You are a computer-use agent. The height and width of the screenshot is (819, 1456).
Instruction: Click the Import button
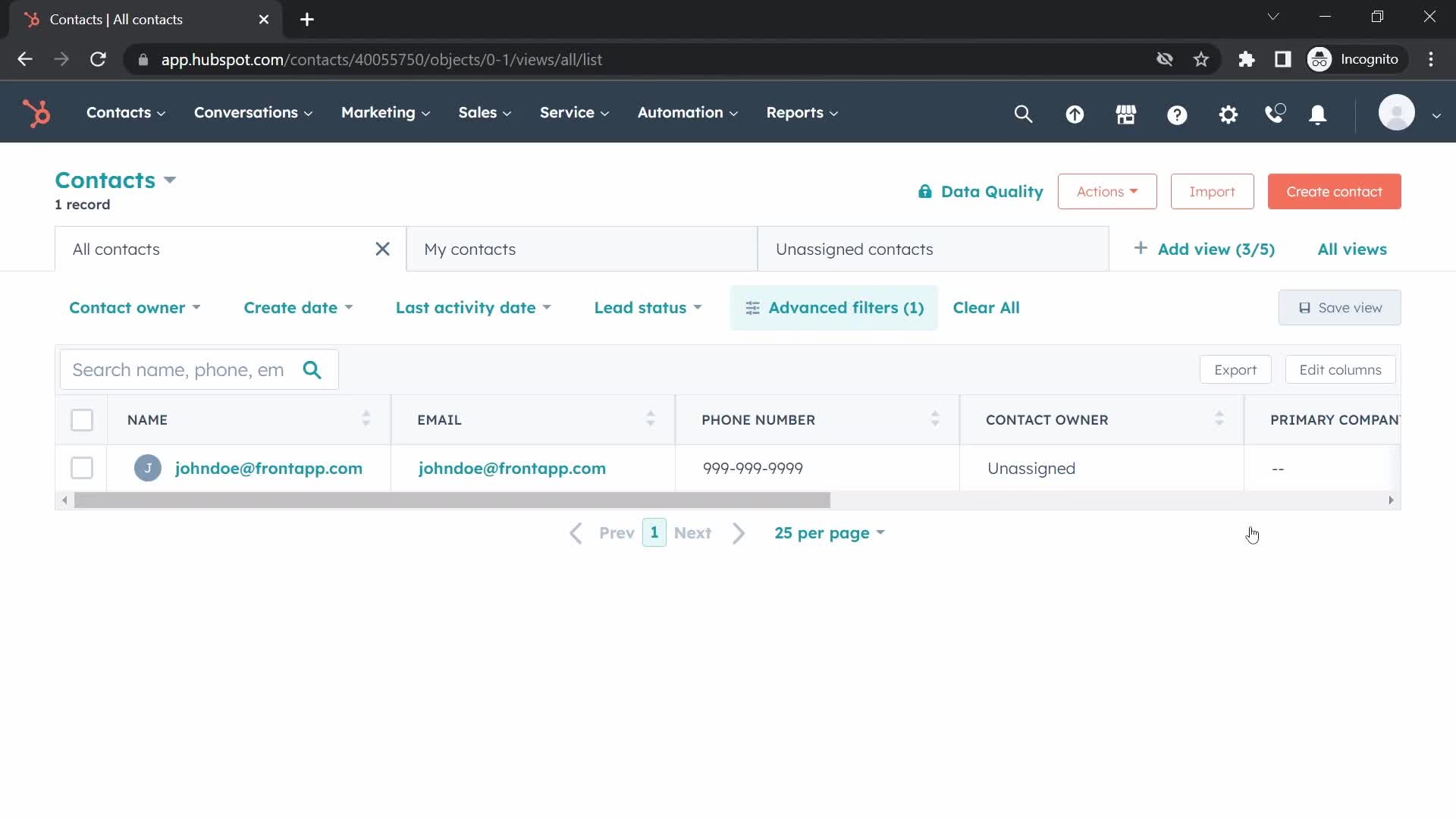(x=1212, y=191)
